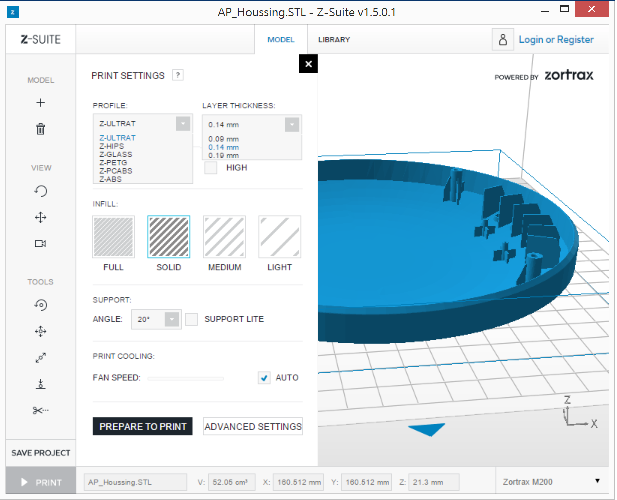617x500 pixels.
Task: Switch to the MODEL tab
Action: 281,40
